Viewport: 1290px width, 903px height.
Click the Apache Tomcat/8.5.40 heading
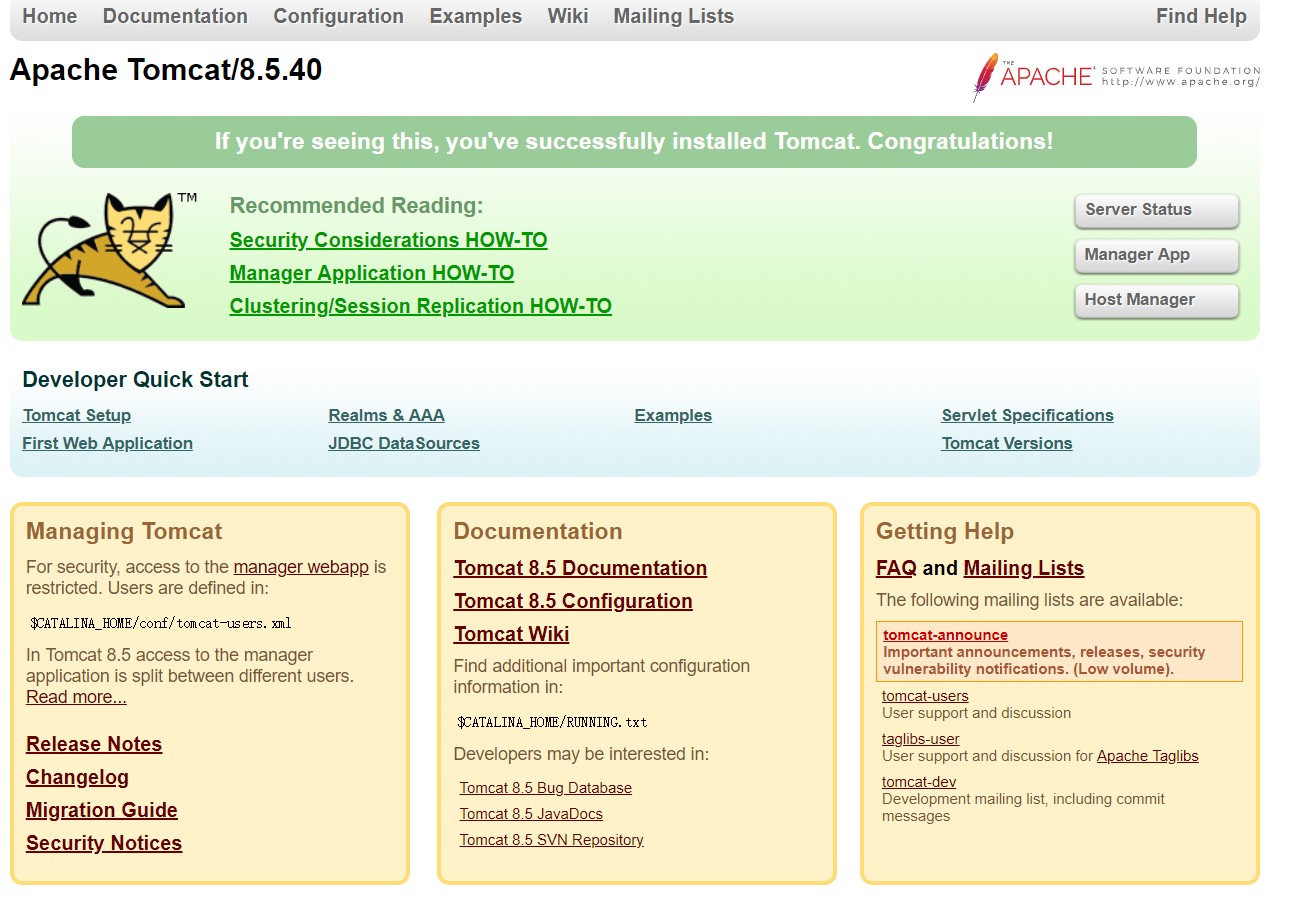166,70
